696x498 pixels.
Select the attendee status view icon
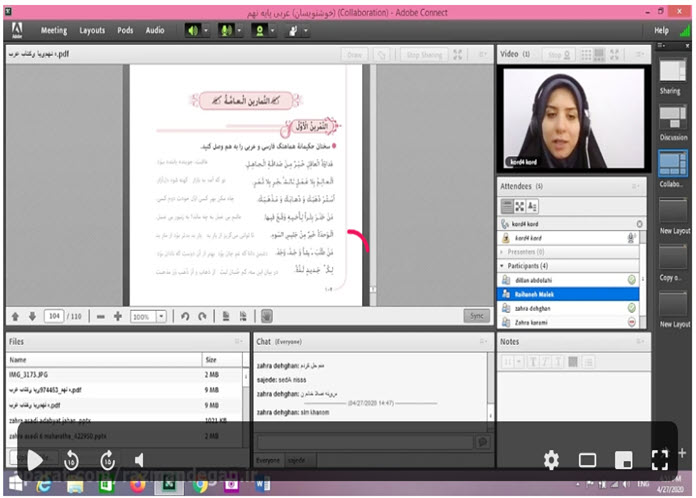pyautogui.click(x=532, y=206)
